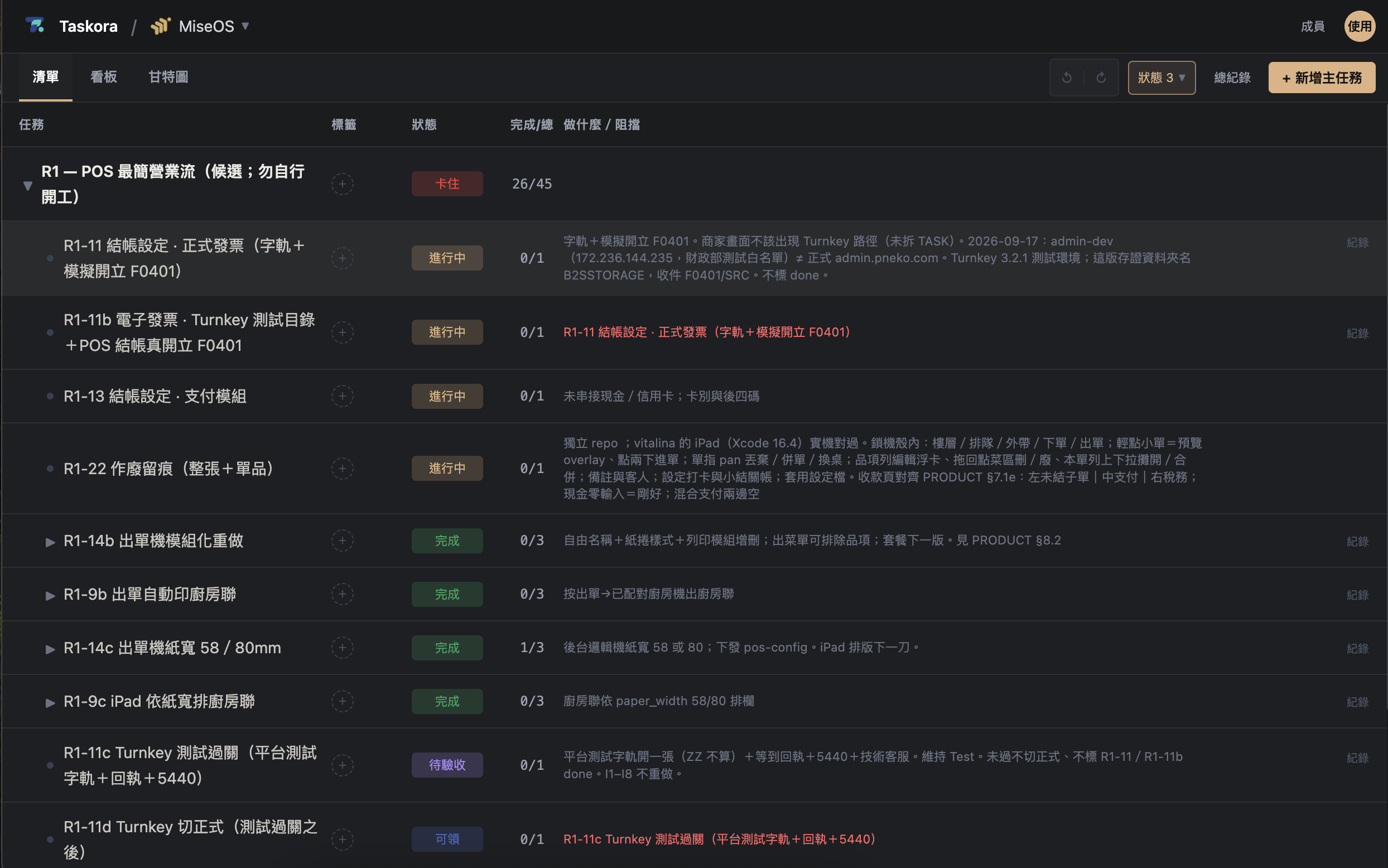Image resolution: width=1388 pixels, height=868 pixels.
Task: Add a tag to R1-9b 出單自動印廚房聯
Action: point(342,594)
